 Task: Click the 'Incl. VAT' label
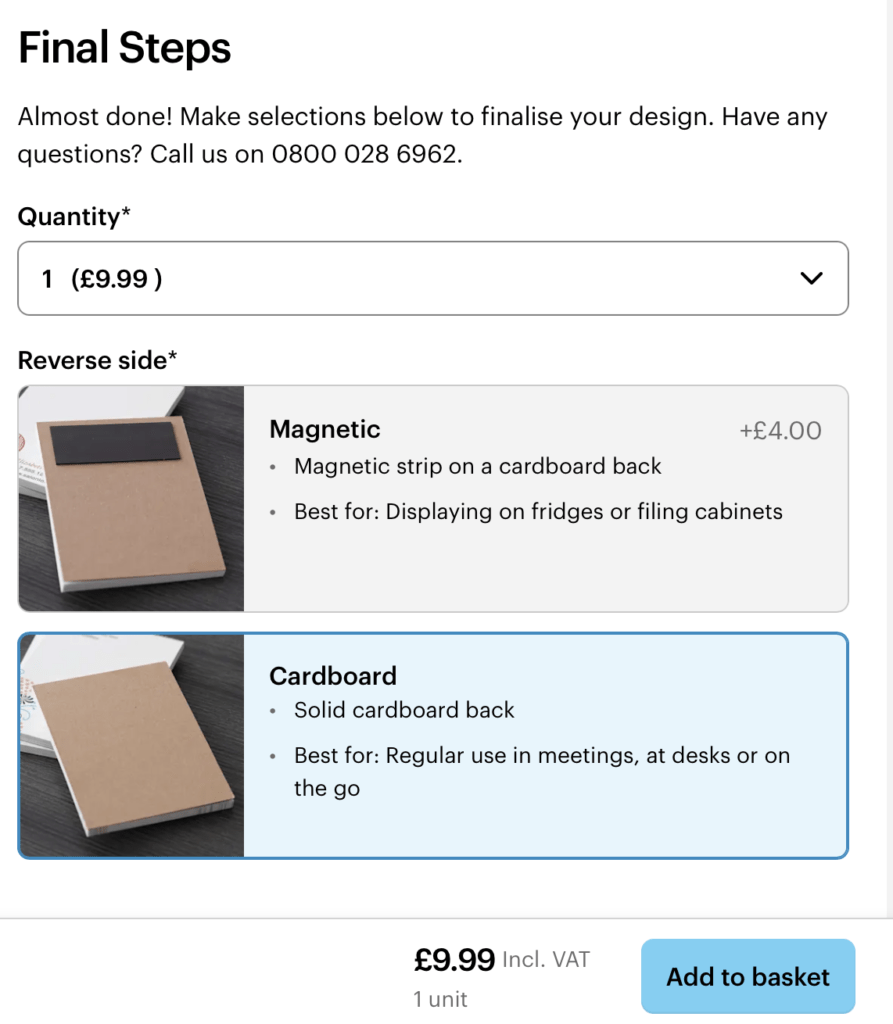(x=546, y=959)
